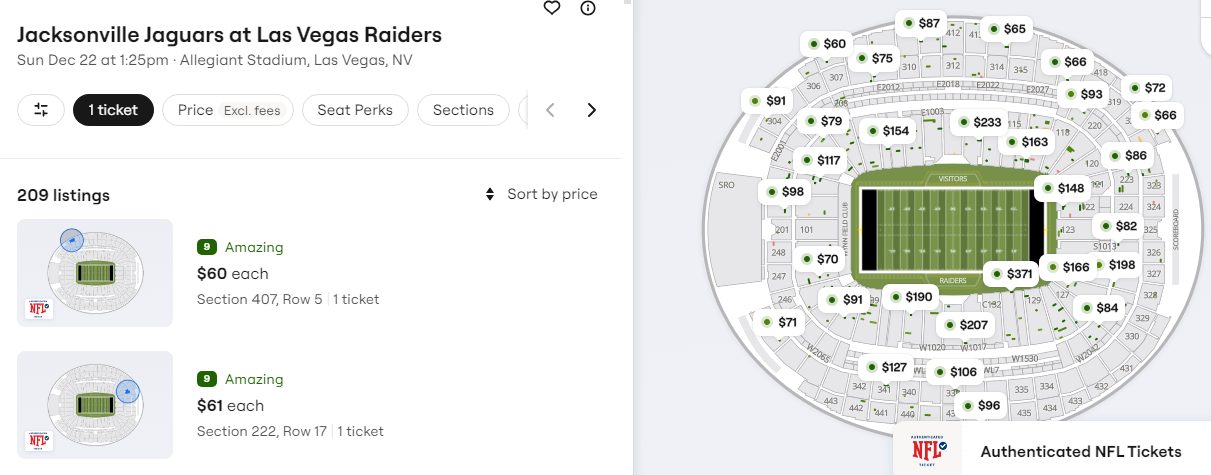Select the $371 seat map marker
1211x475 pixels.
1010,273
